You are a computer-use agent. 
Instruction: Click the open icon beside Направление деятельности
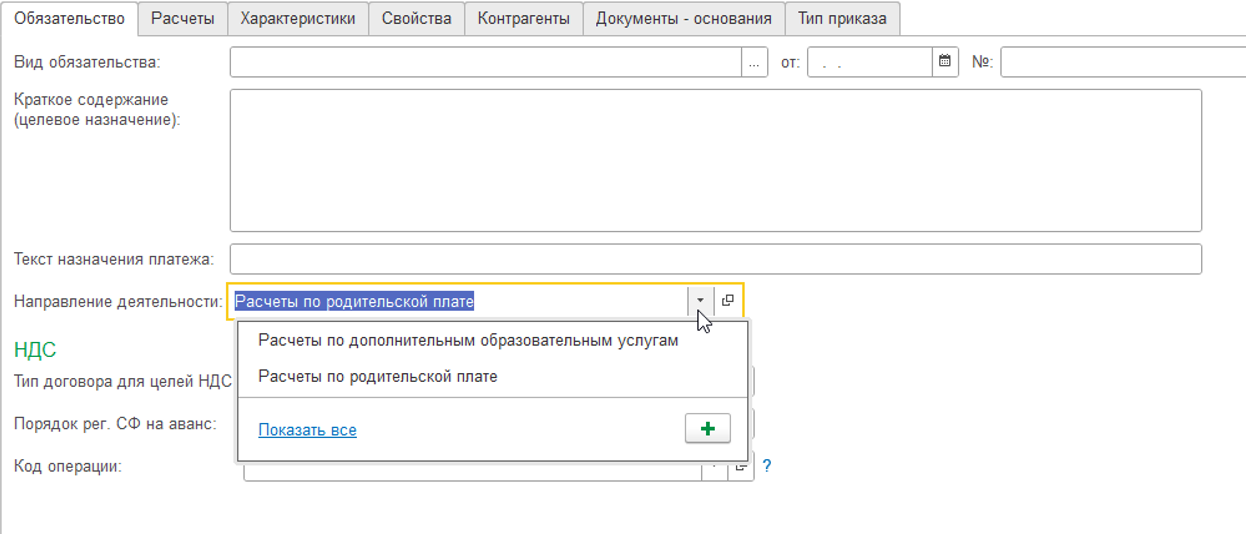728,300
